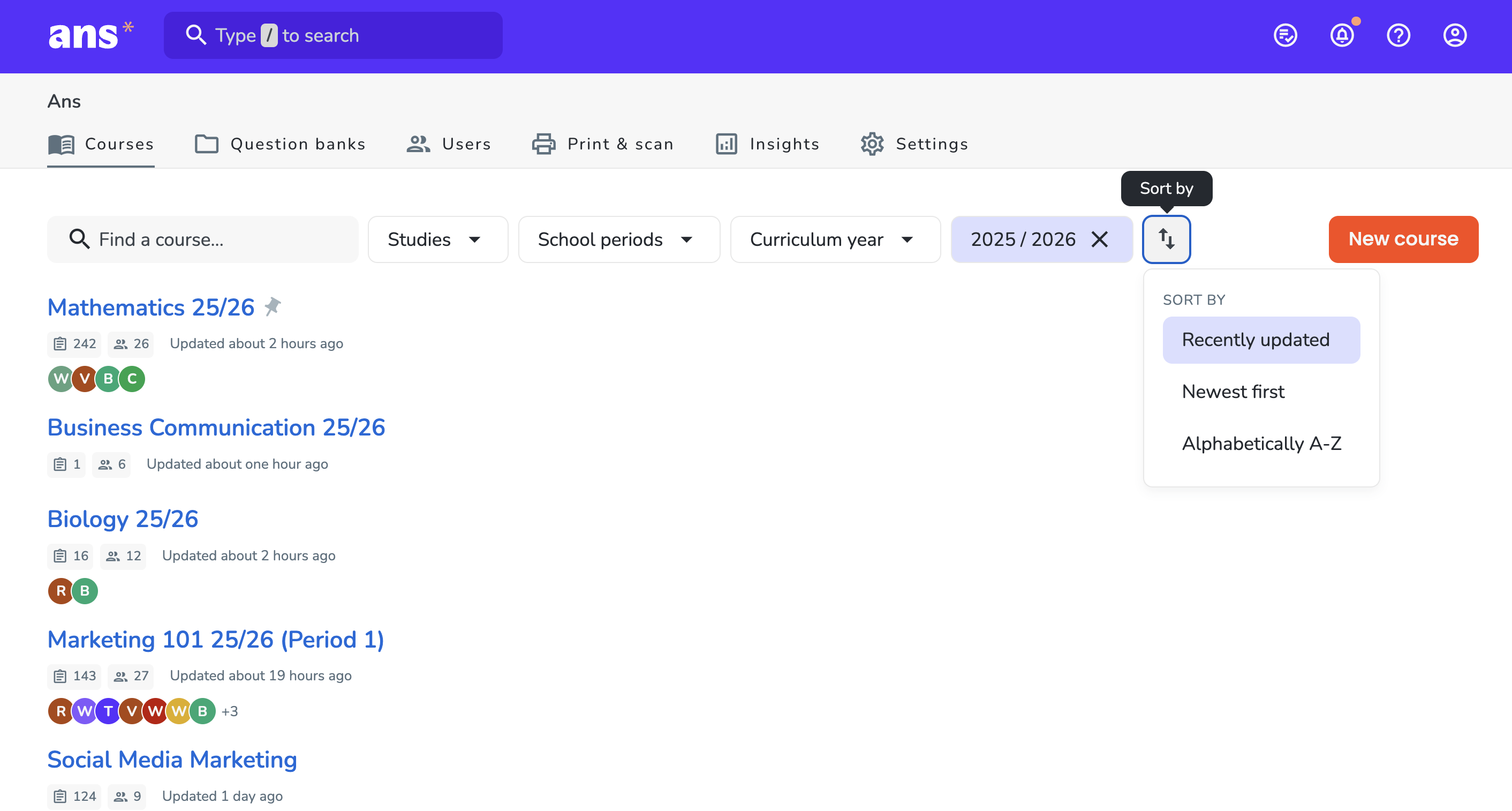The height and width of the screenshot is (811, 1512).
Task: Click the pin icon beside Mathematics 25/26
Action: pos(272,306)
